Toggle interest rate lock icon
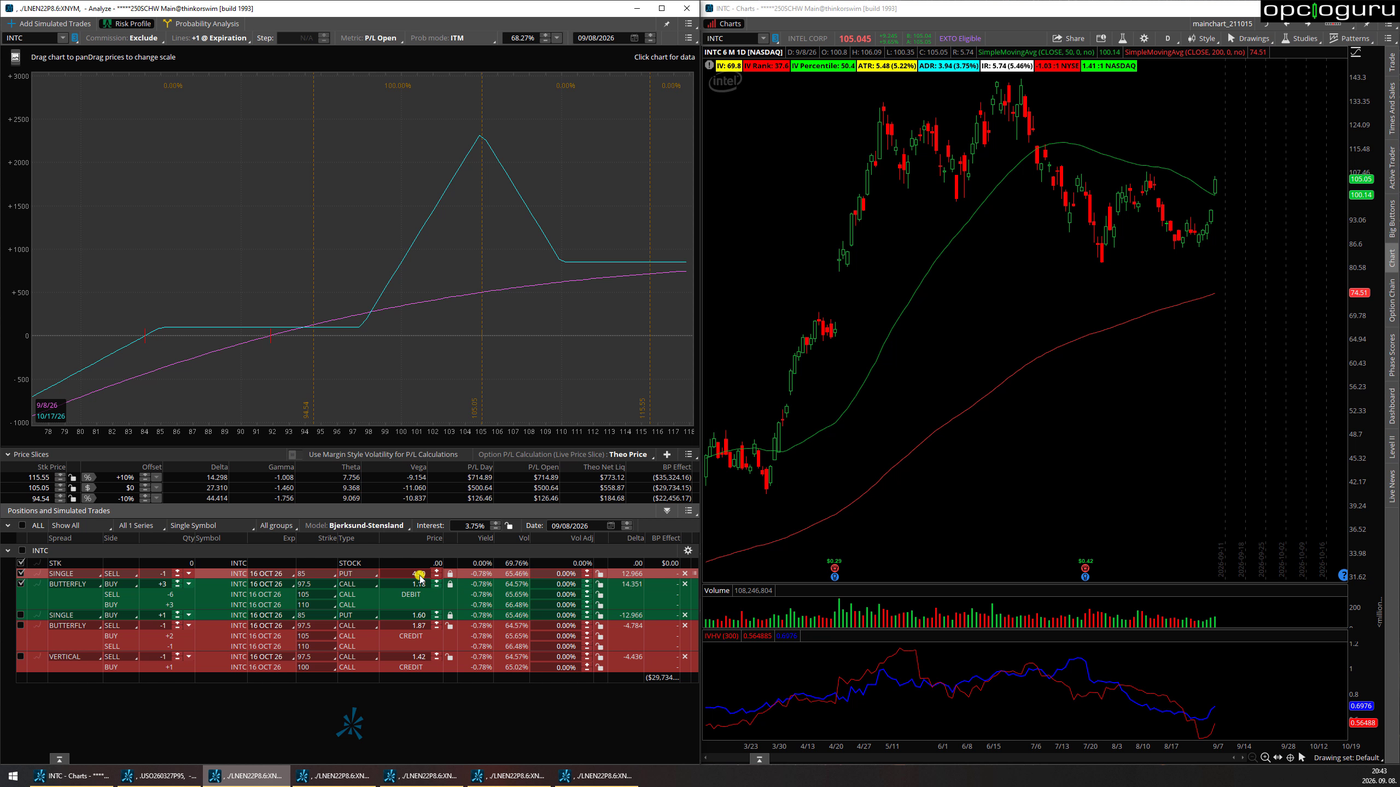The height and width of the screenshot is (787, 1400). (x=509, y=525)
